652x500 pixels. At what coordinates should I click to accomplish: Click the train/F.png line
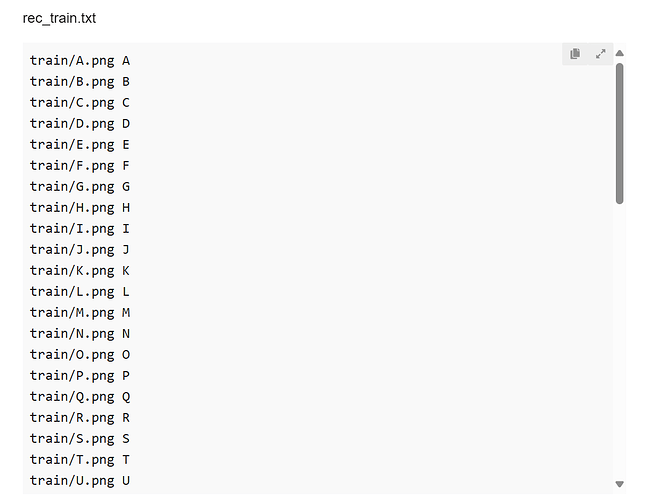coord(80,166)
